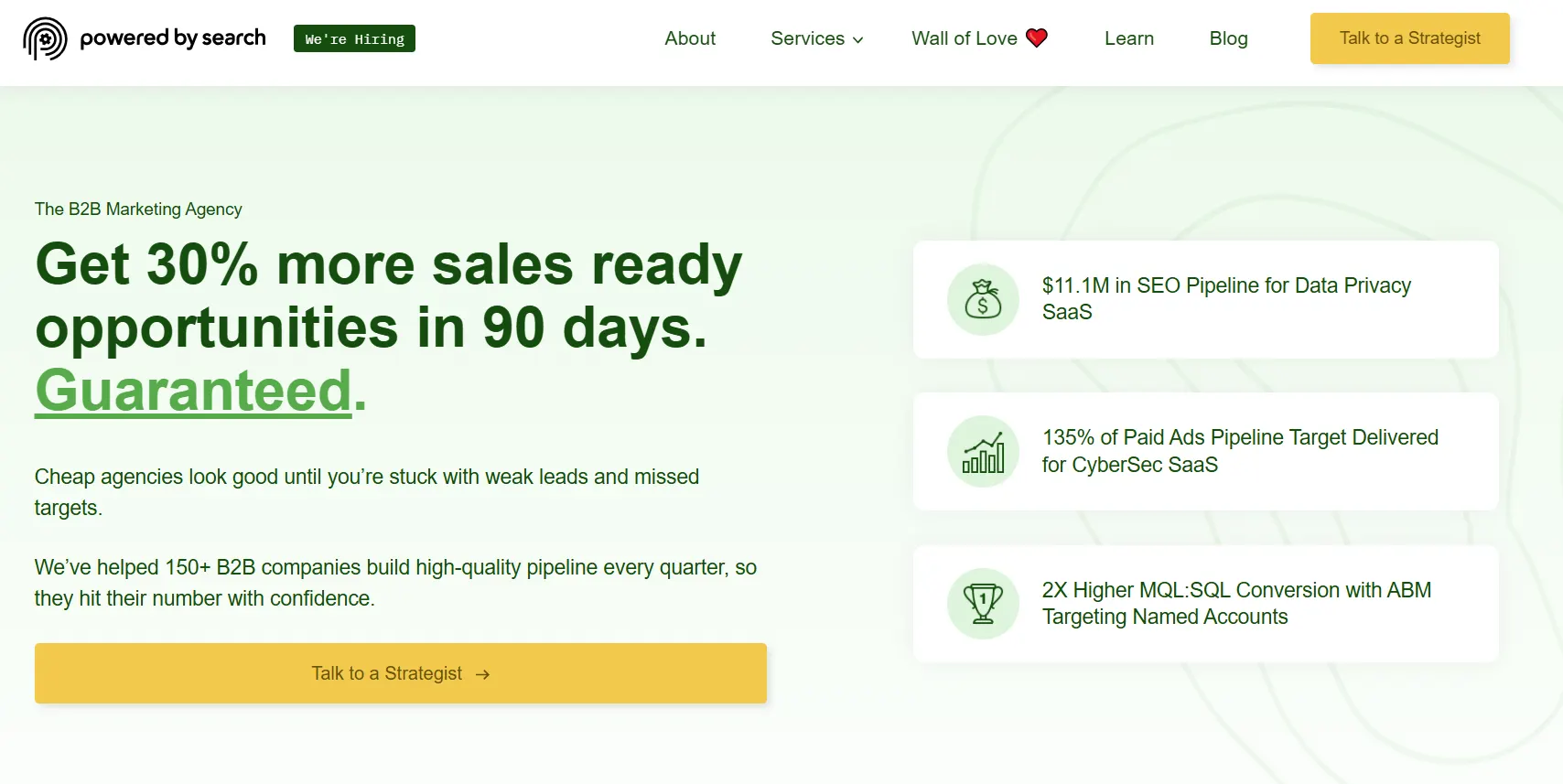Click Talk to a Strategist in the header
The image size is (1563, 784).
[1410, 38]
